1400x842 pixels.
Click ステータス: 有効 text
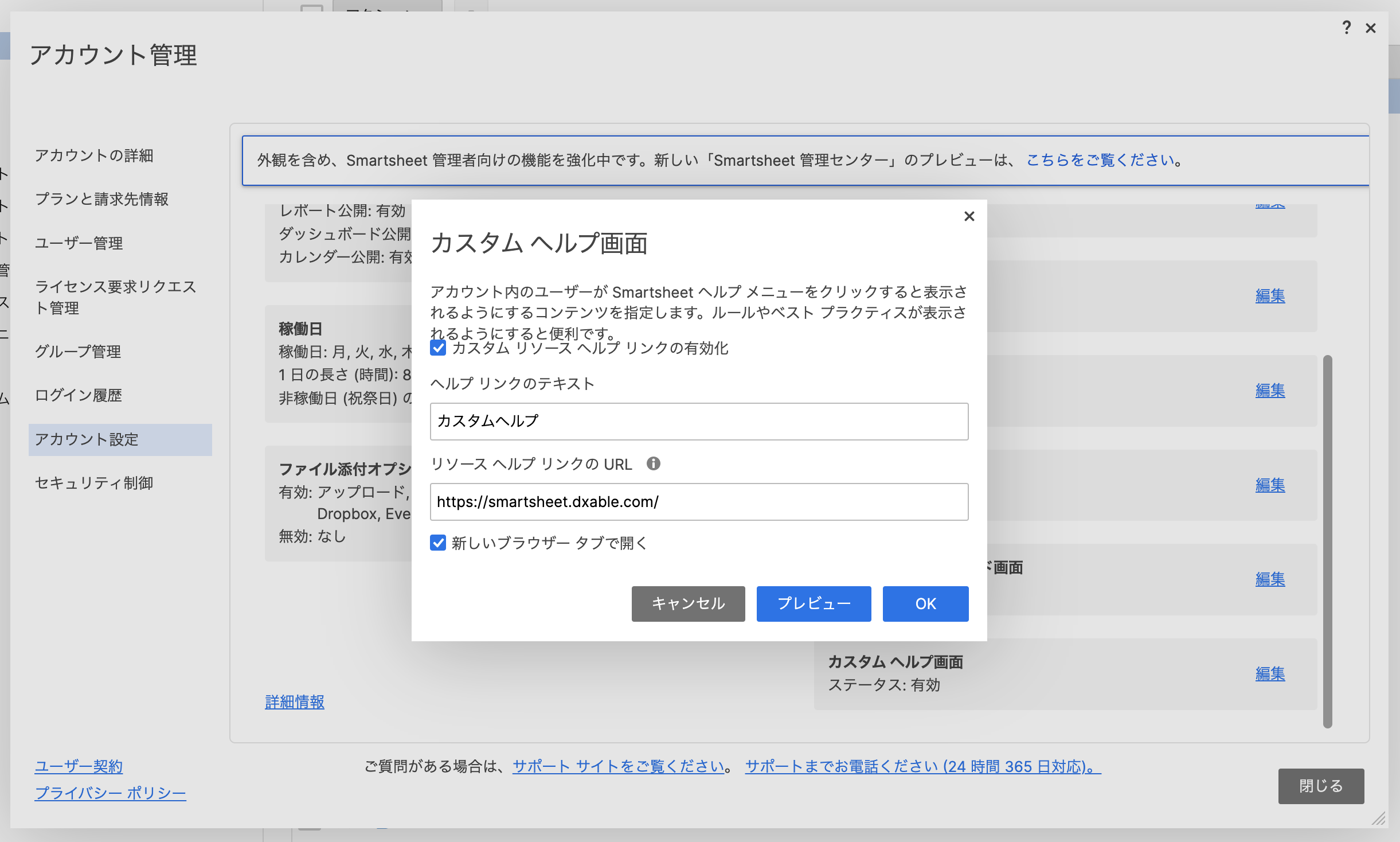(884, 685)
